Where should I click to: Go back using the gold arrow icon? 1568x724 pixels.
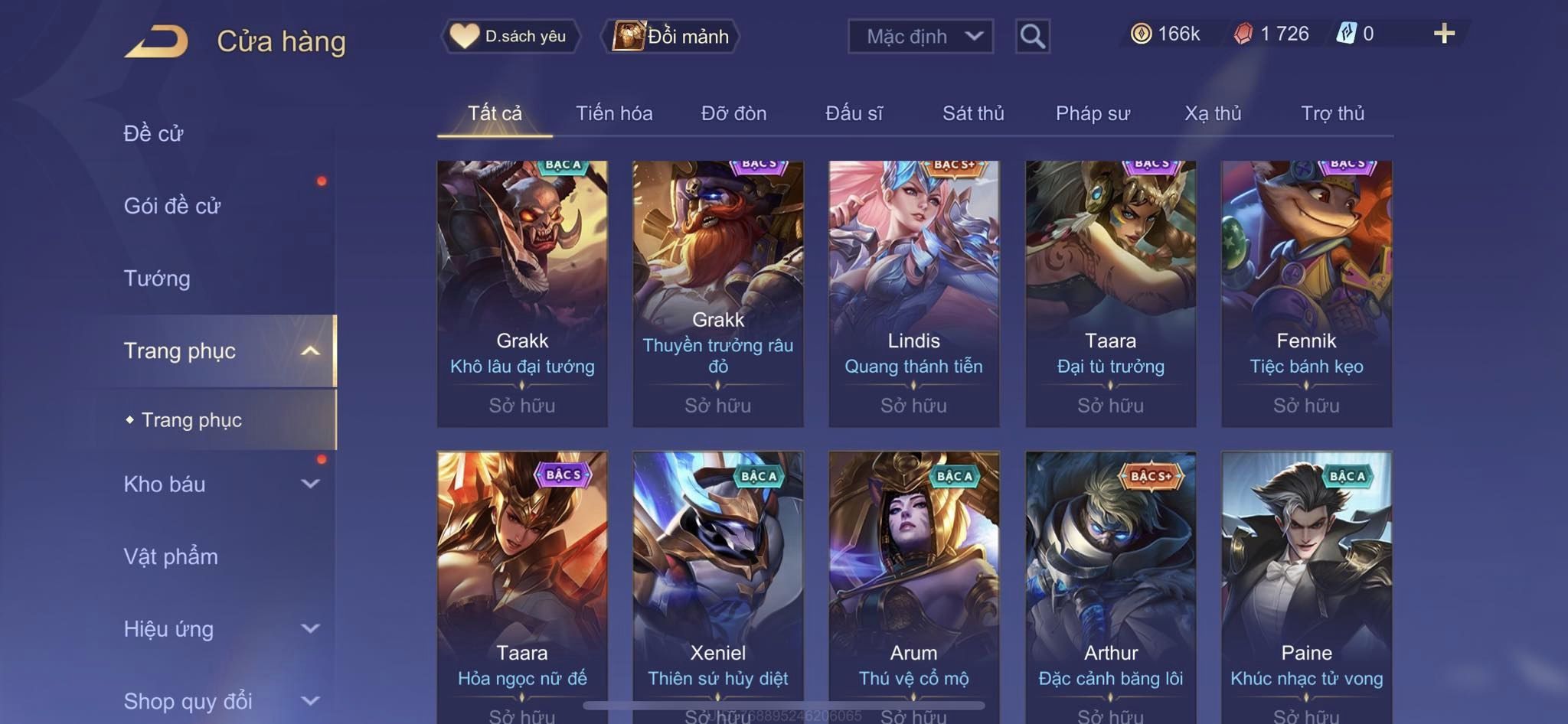[156, 41]
